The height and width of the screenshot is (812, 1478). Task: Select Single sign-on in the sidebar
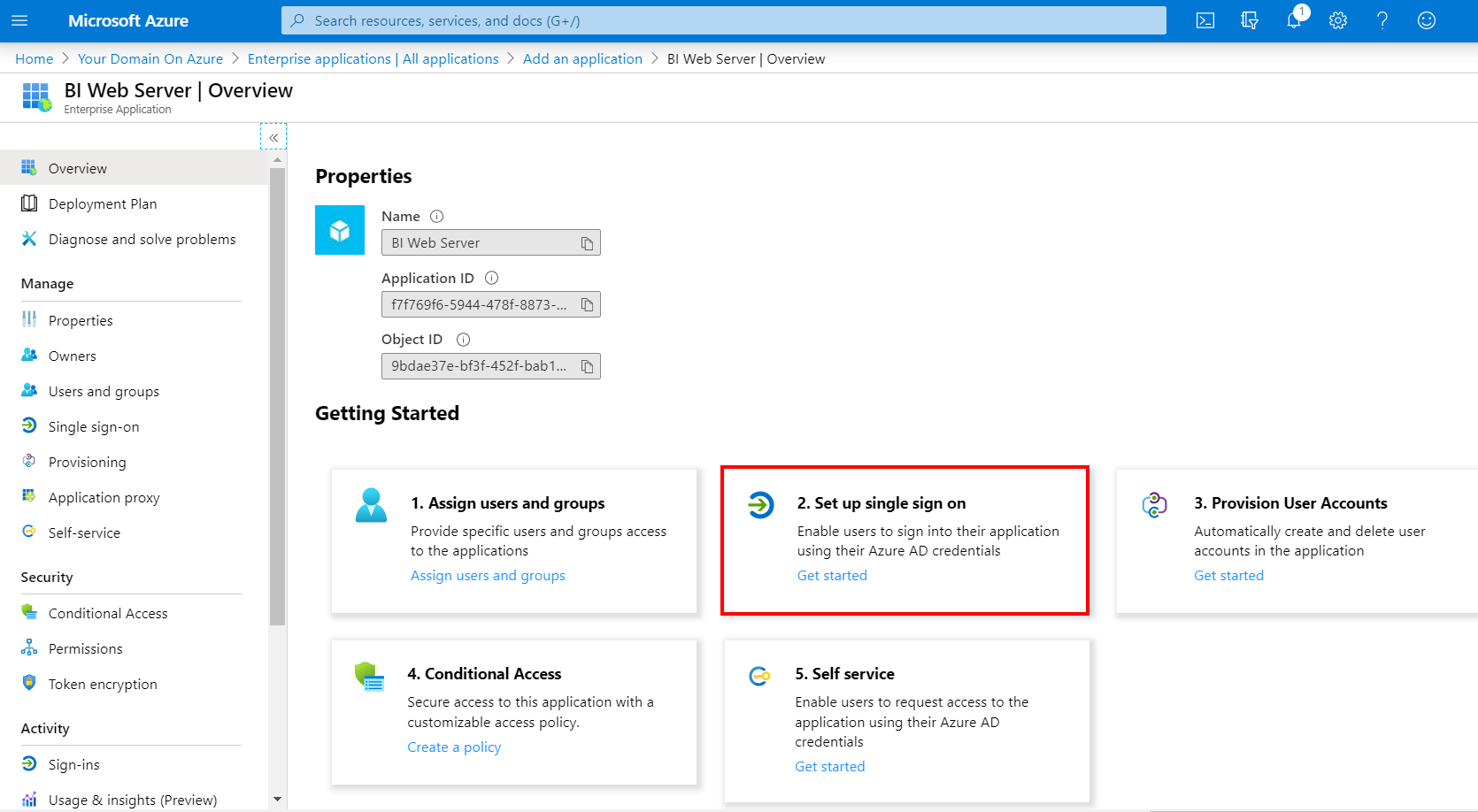click(x=94, y=426)
